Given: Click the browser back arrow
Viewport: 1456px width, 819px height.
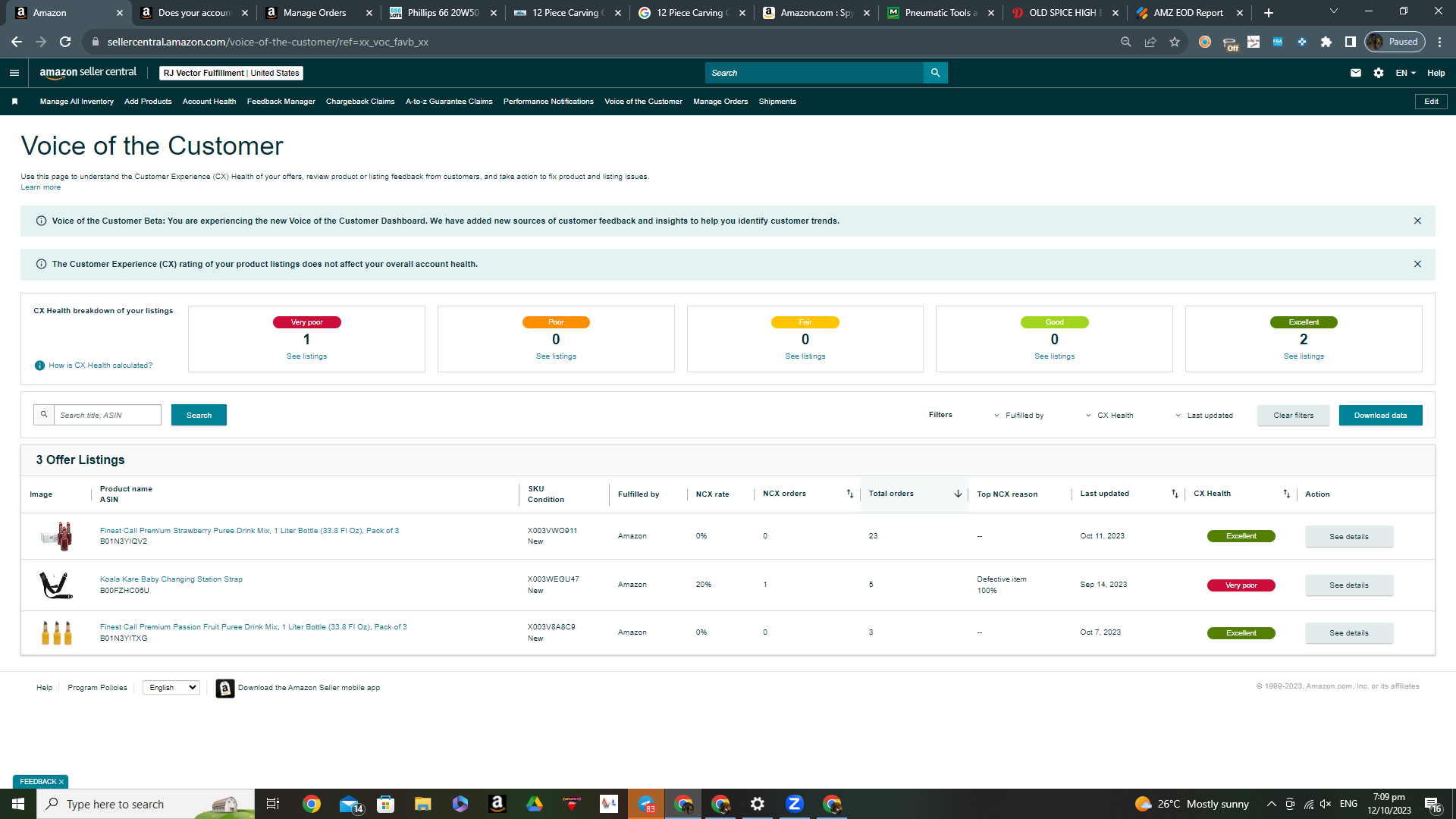Looking at the screenshot, I should (17, 42).
